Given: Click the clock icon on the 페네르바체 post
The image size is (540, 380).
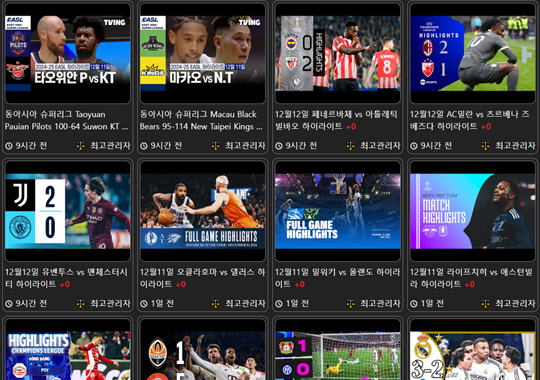Looking at the screenshot, I should click(x=279, y=146).
